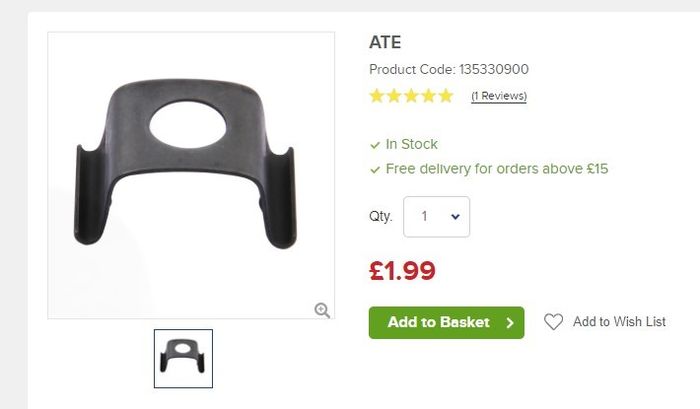Click the heart wish list icon
Screen dimensions: 700x409
[x=553, y=321]
